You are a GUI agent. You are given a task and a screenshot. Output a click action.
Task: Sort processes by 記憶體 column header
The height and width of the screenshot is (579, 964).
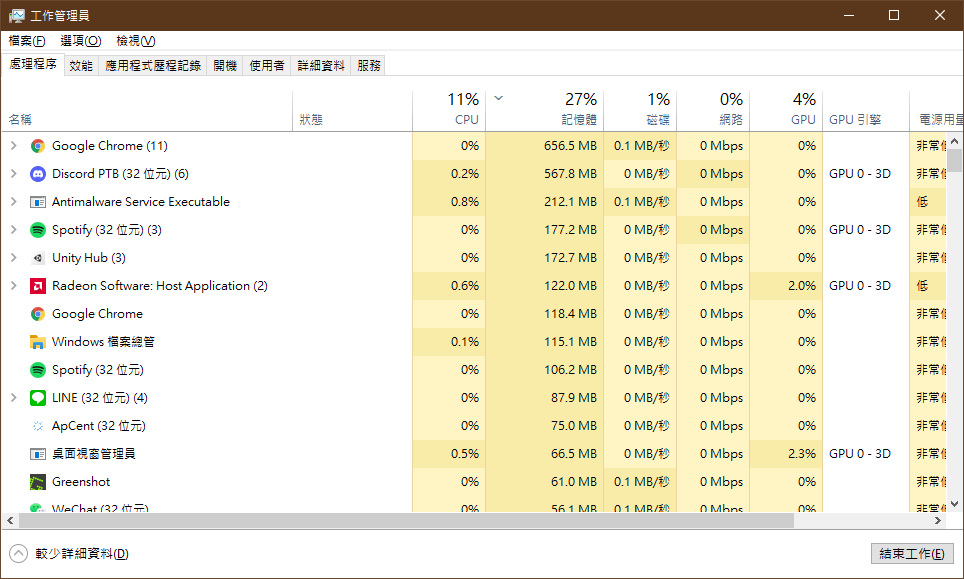[x=545, y=111]
